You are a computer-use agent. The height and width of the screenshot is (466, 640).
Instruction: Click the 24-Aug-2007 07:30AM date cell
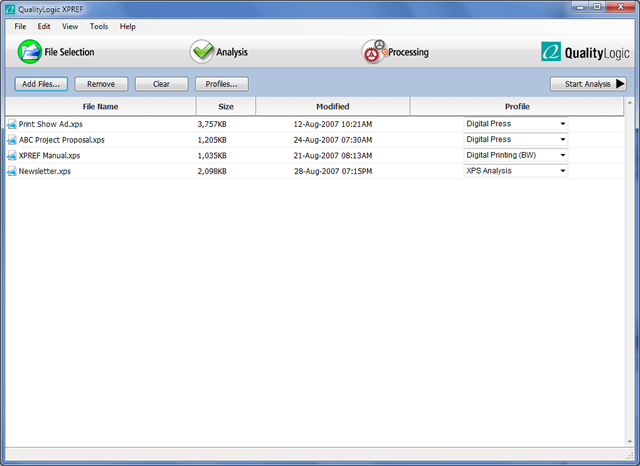(x=333, y=140)
